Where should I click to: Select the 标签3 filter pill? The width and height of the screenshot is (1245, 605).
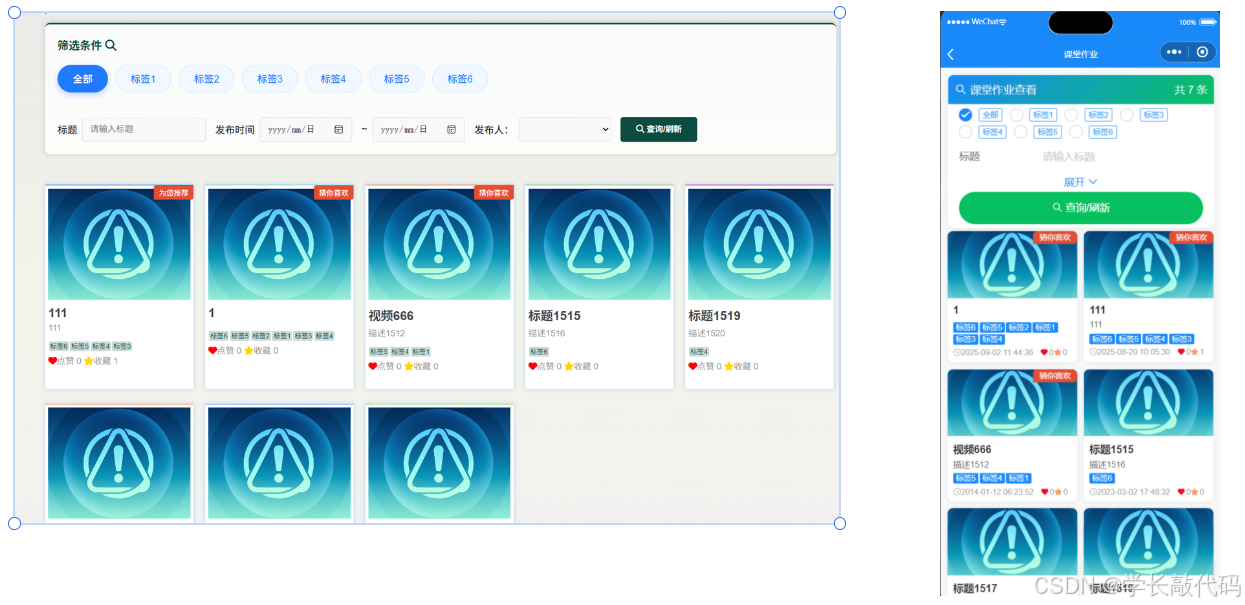point(269,78)
